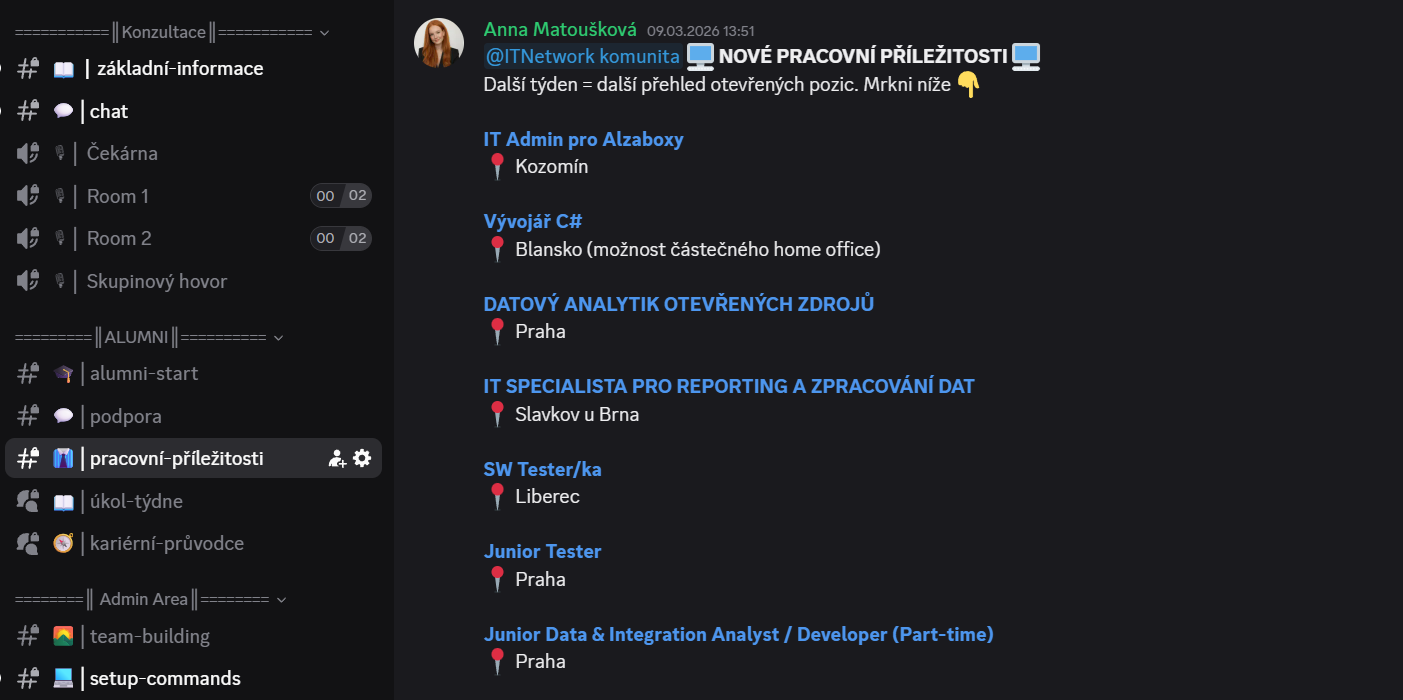Screen dimensions: 1403x700
Task: Select the Room 2 voice channel speaker icon
Action: (27, 238)
